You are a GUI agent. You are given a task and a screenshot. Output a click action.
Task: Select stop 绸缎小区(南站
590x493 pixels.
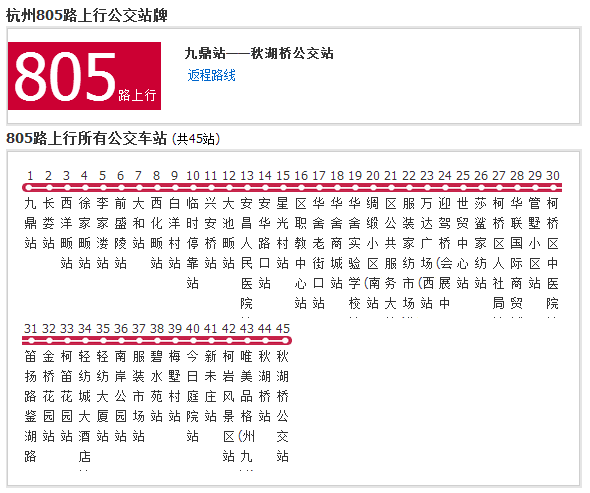[x=373, y=253]
